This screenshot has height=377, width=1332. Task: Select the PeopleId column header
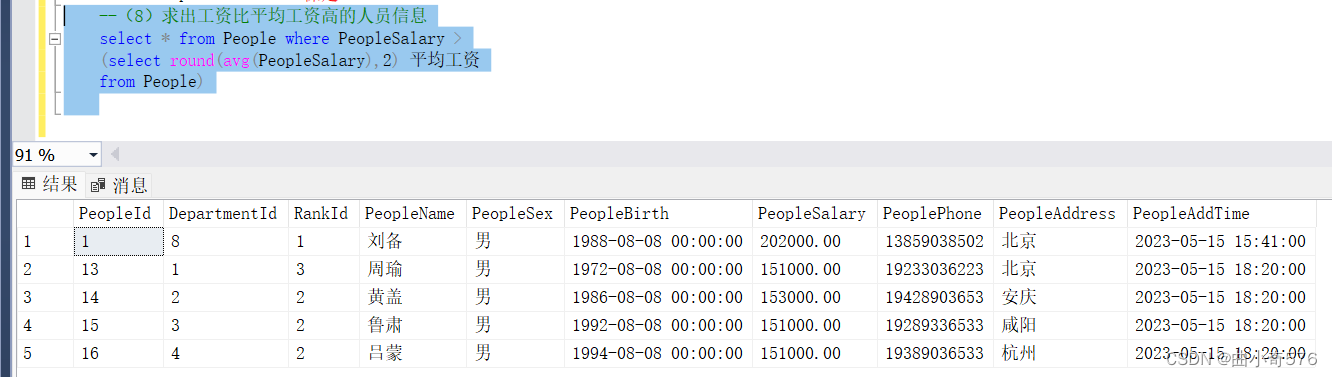(x=118, y=213)
